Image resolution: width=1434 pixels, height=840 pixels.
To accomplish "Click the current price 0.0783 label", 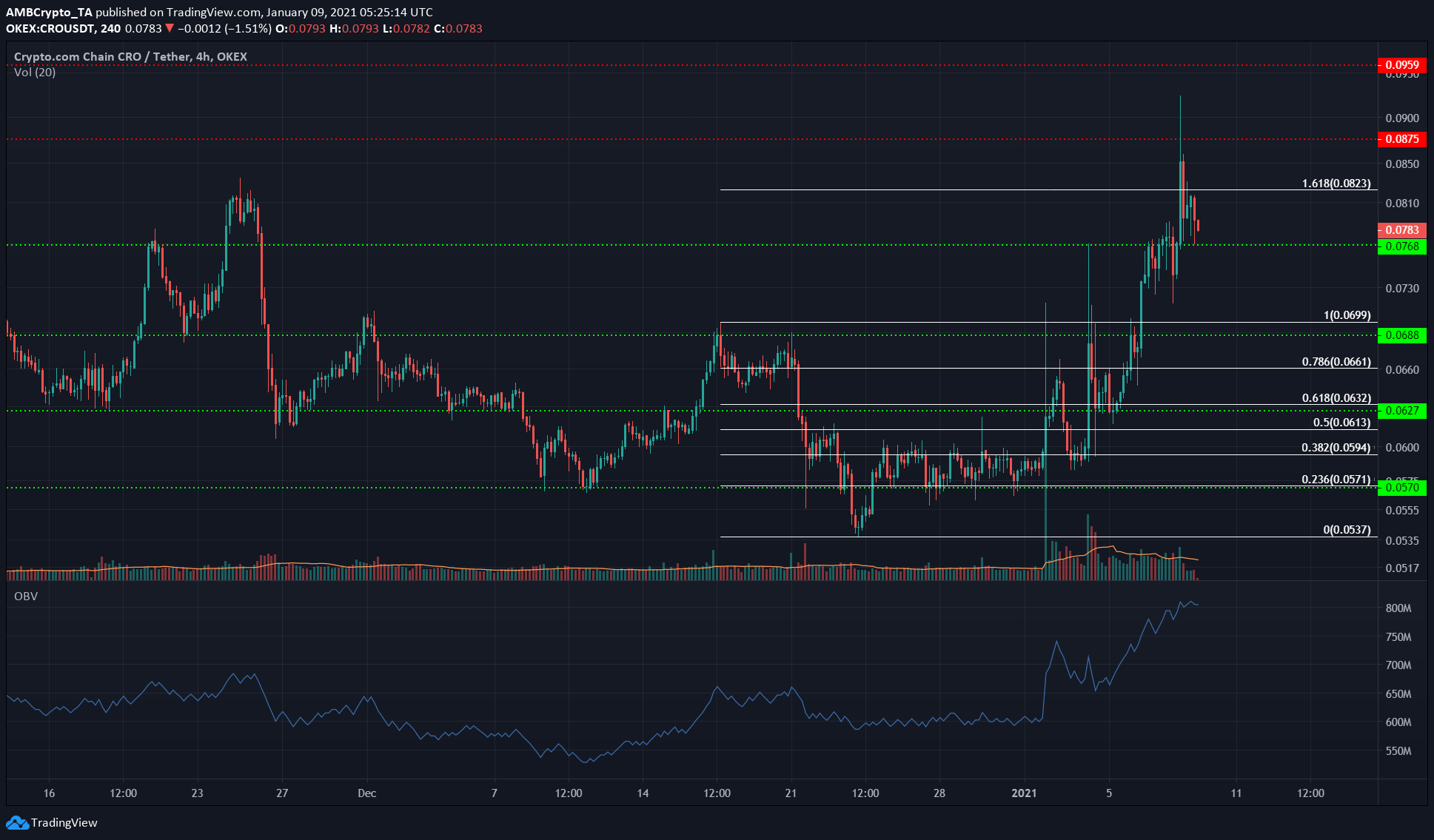I will pos(1401,230).
